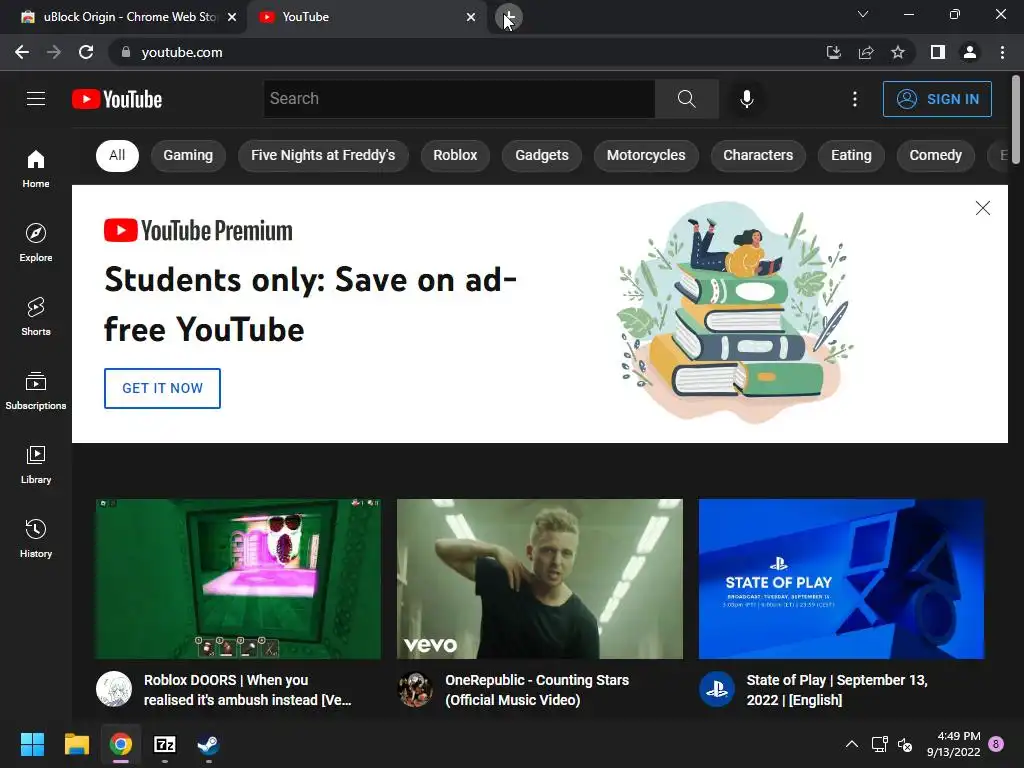1024x768 pixels.
Task: Filter by Gaming chip
Action: pos(188,155)
